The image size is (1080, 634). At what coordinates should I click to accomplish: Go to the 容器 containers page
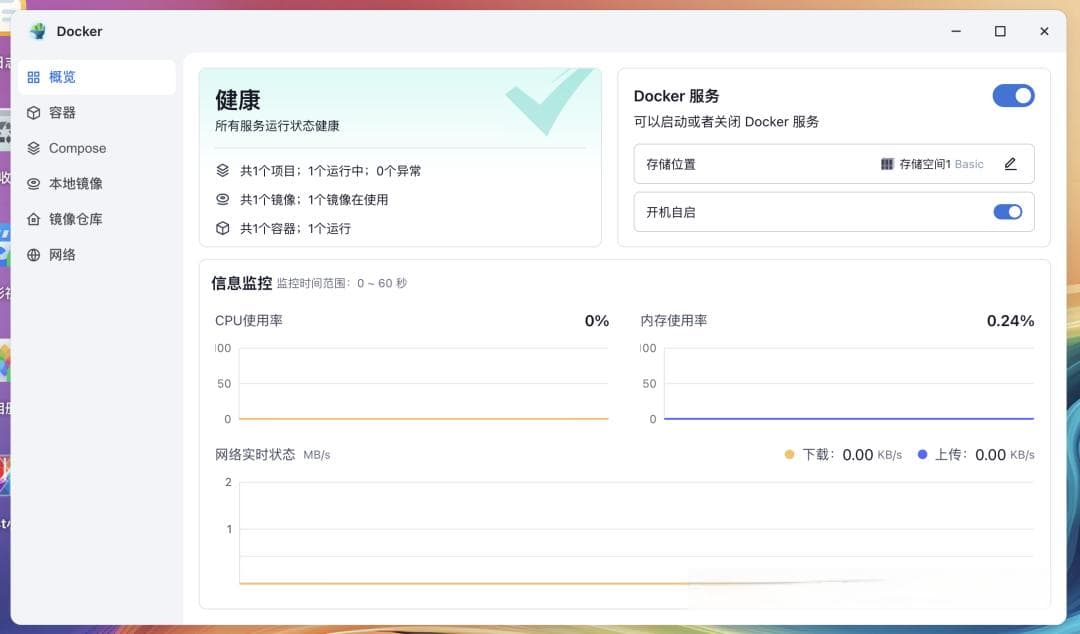point(96,113)
